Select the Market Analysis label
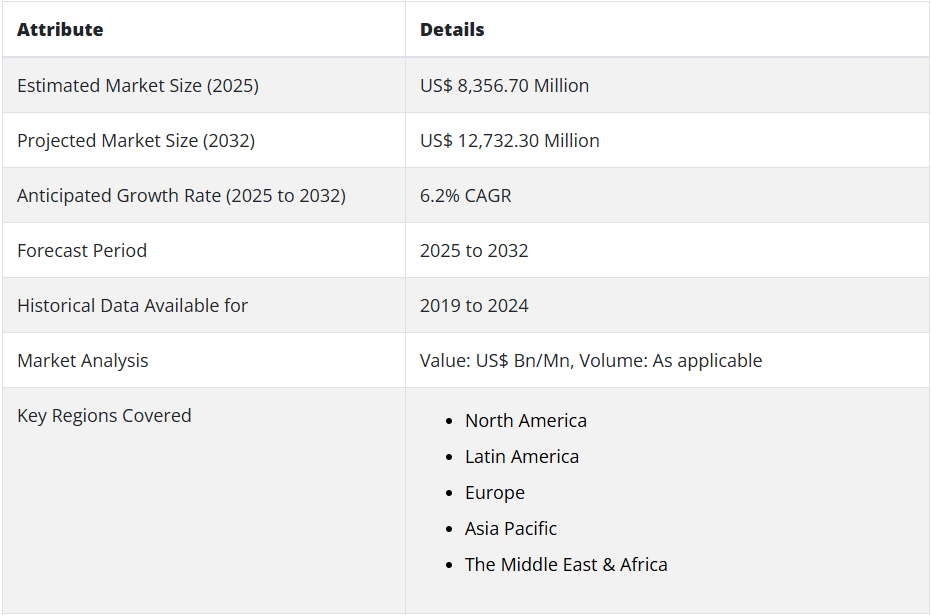 [83, 361]
